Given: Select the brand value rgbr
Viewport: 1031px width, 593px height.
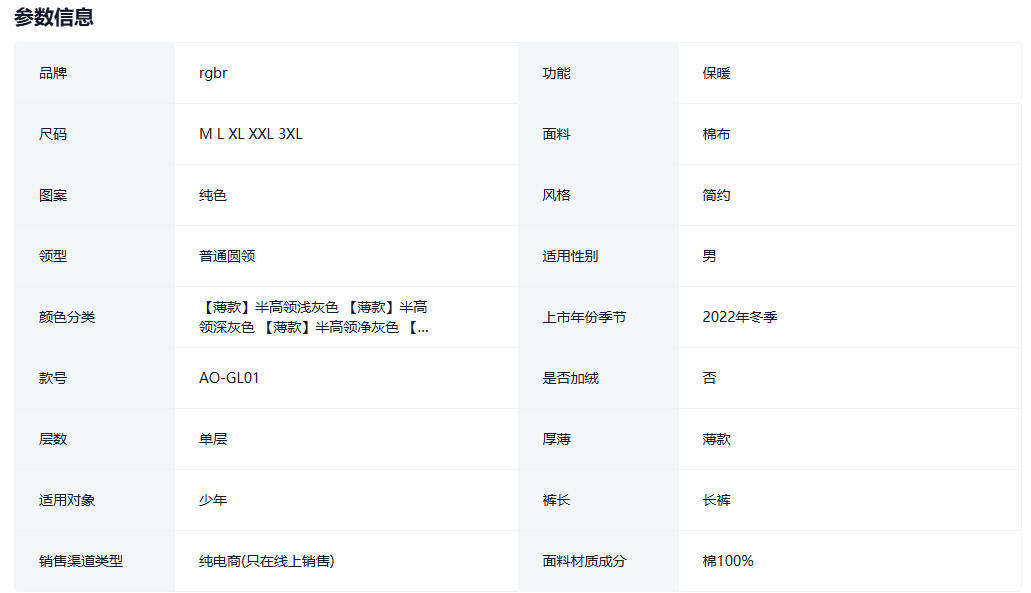Looking at the screenshot, I should pos(214,73).
